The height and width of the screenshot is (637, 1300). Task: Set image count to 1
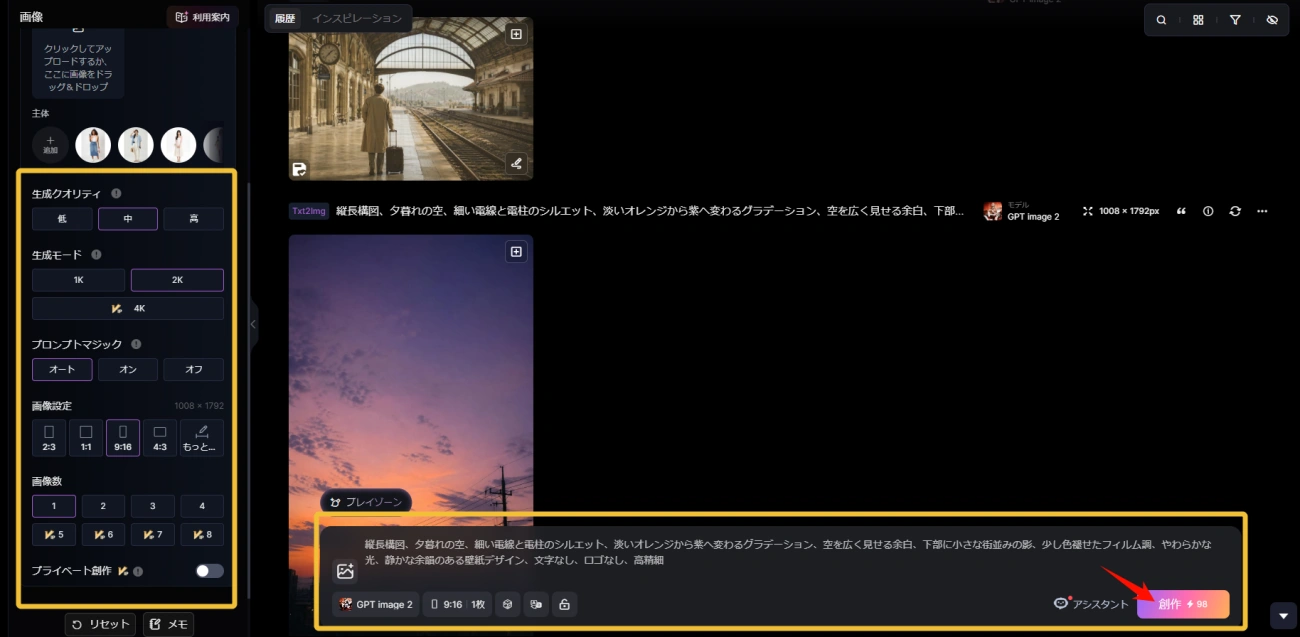[x=54, y=506]
